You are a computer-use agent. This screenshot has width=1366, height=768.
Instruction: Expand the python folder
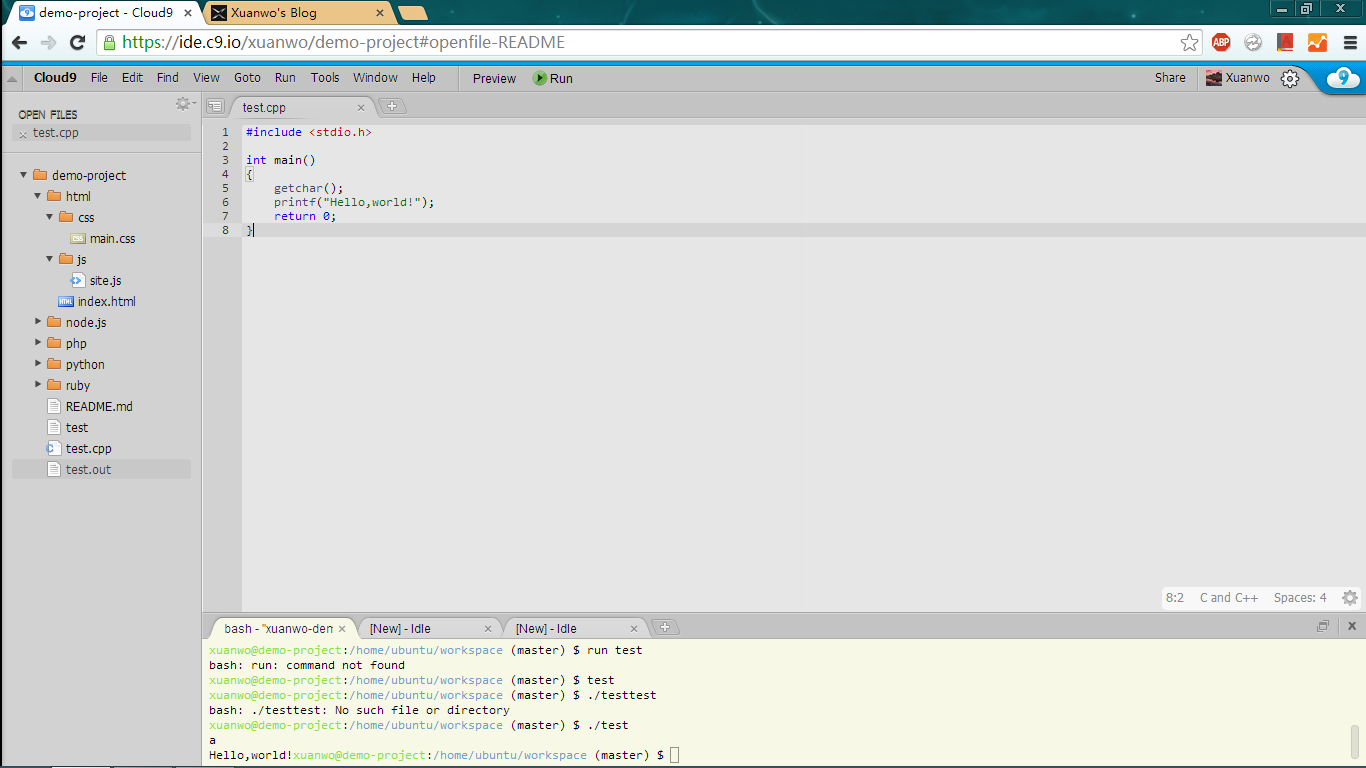point(39,364)
